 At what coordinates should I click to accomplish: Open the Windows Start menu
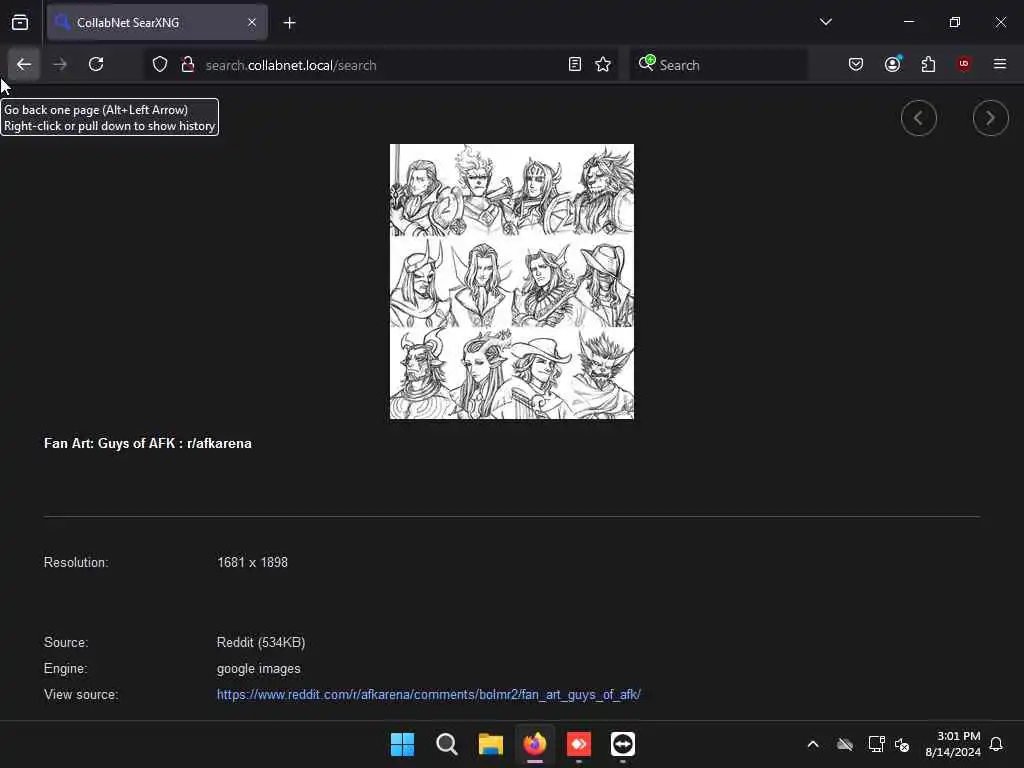pyautogui.click(x=402, y=744)
